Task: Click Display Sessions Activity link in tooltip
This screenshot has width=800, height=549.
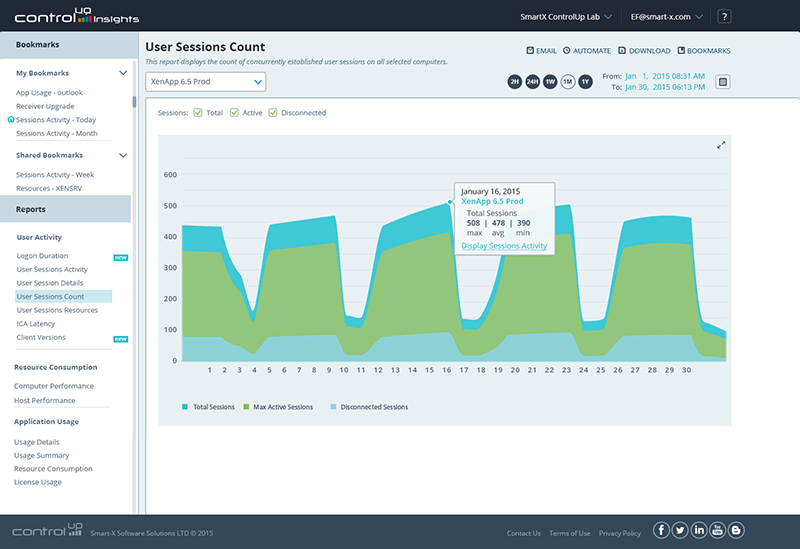Action: 504,246
